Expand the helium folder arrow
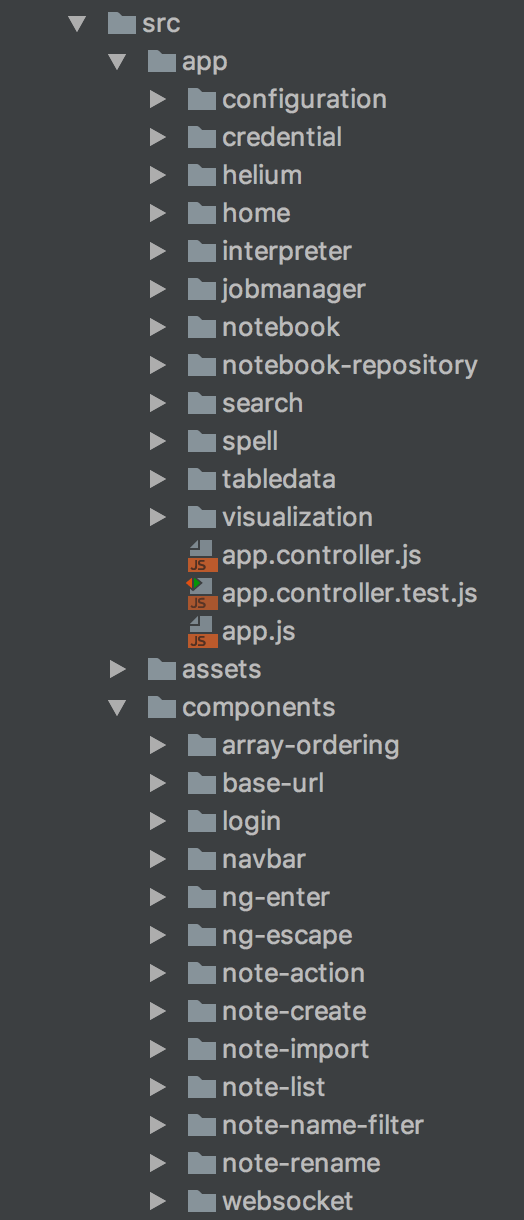 tap(158, 175)
